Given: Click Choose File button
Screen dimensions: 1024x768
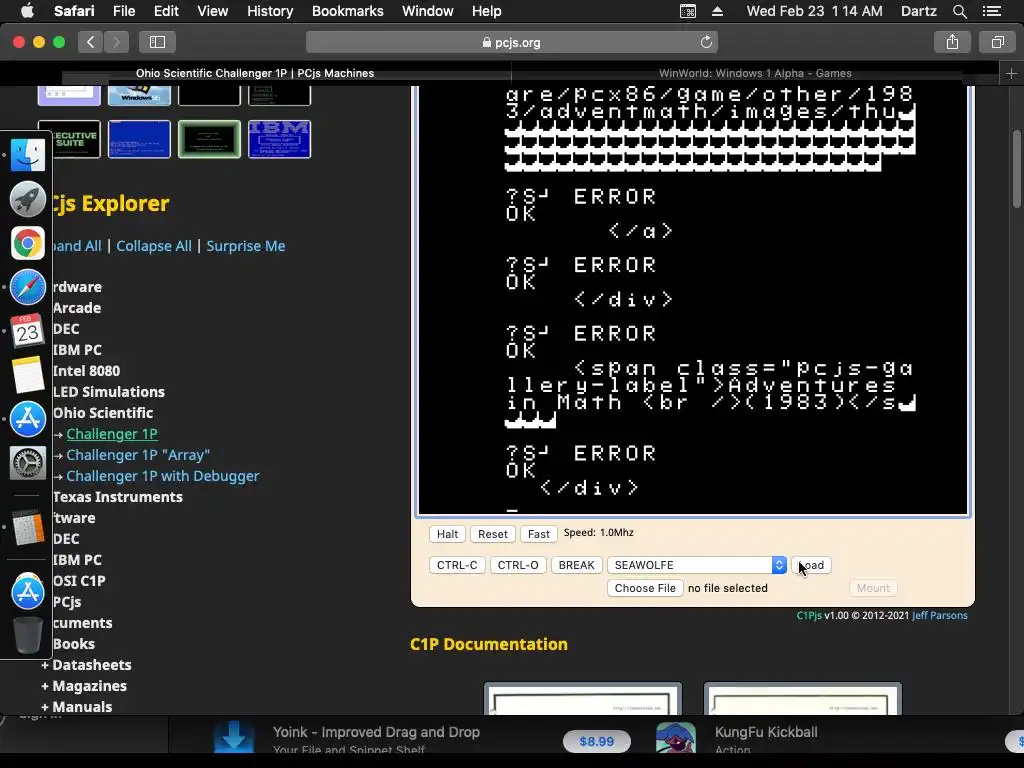Looking at the screenshot, I should click(x=645, y=588).
